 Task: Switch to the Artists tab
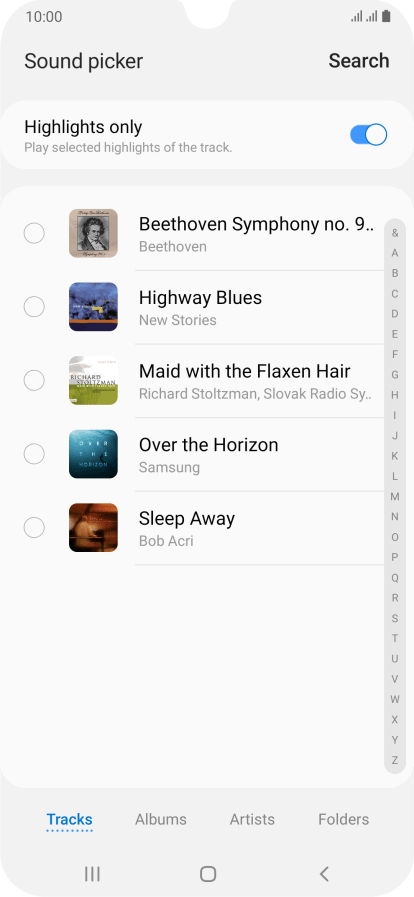[x=252, y=819]
